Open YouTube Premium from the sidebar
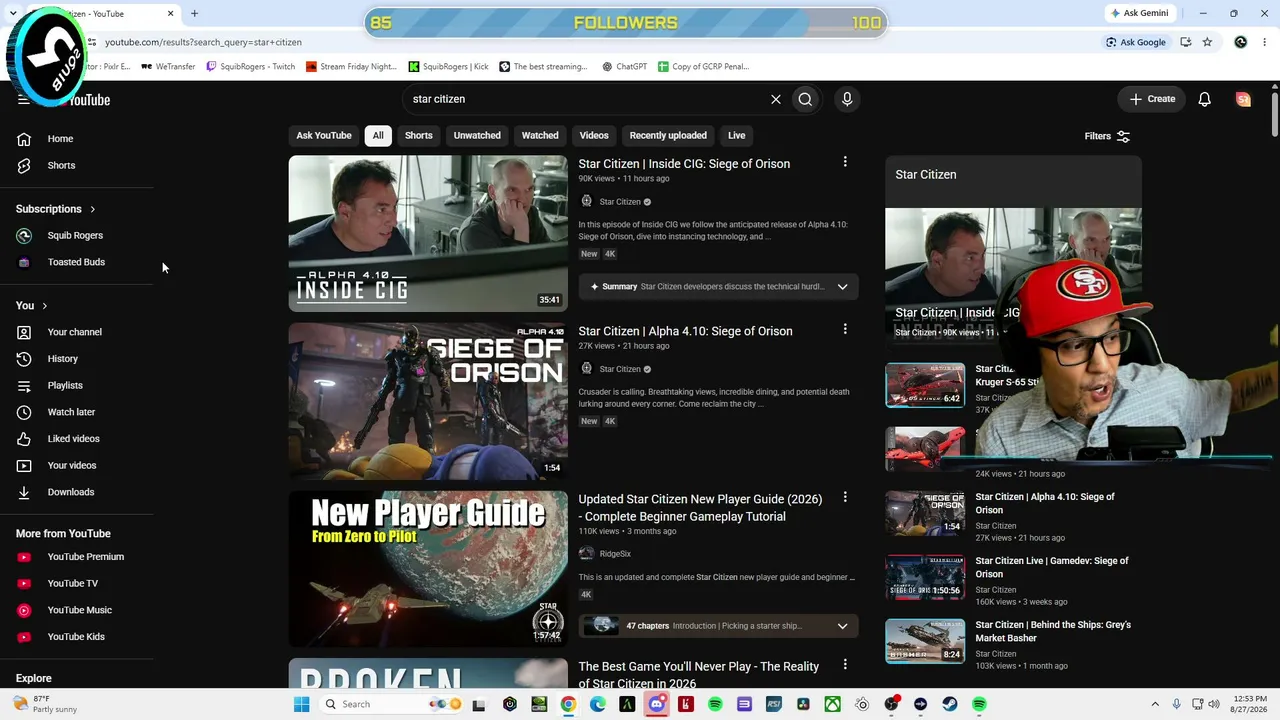The image size is (1280, 720). [85, 557]
